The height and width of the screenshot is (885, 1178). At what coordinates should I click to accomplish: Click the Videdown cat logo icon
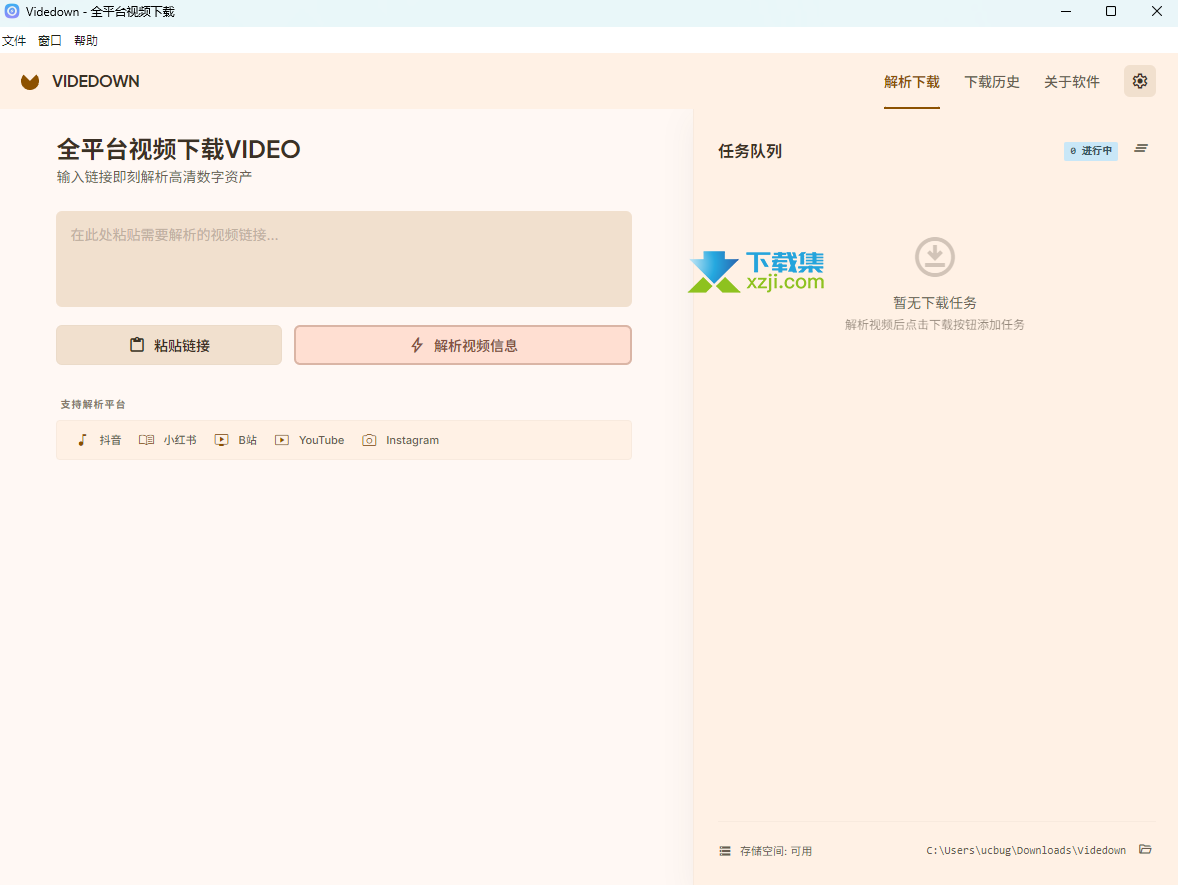pyautogui.click(x=30, y=82)
